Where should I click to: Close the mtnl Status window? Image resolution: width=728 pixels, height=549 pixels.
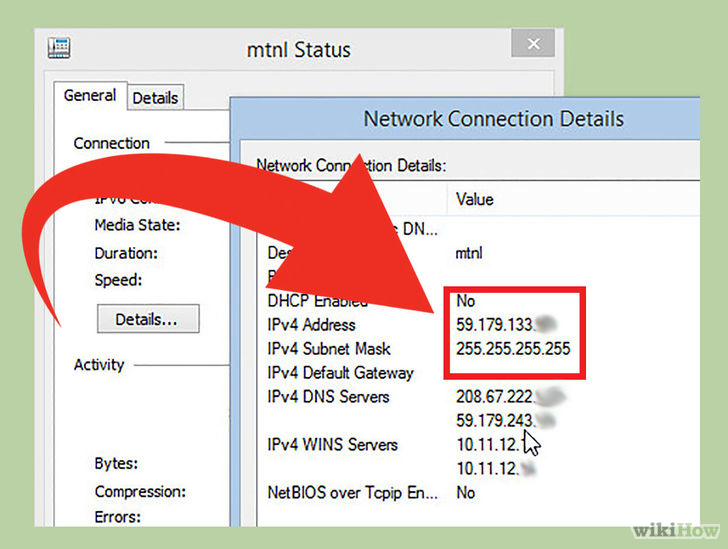point(533,44)
